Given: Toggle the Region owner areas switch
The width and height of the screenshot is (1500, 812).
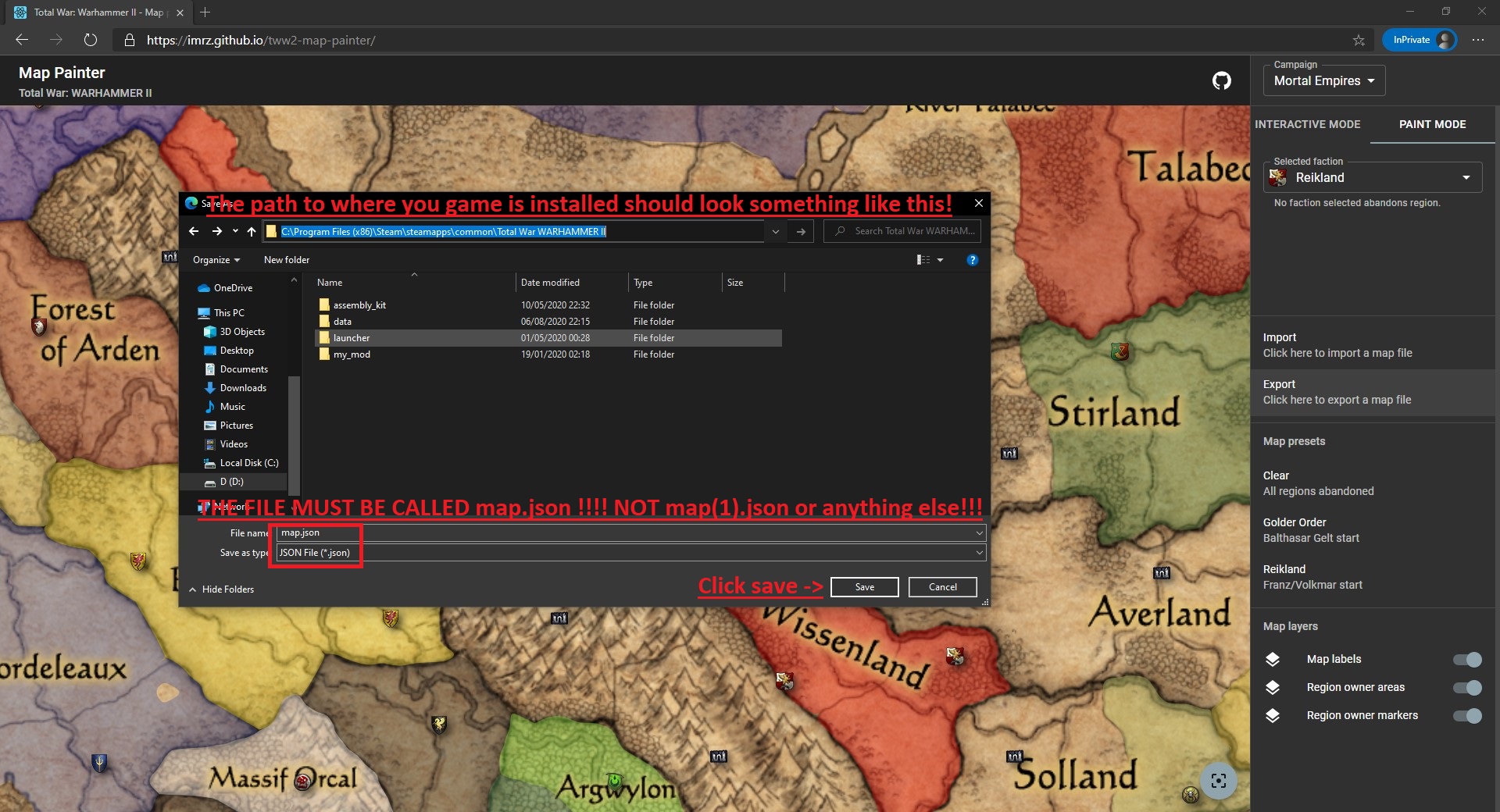Looking at the screenshot, I should tap(1467, 687).
